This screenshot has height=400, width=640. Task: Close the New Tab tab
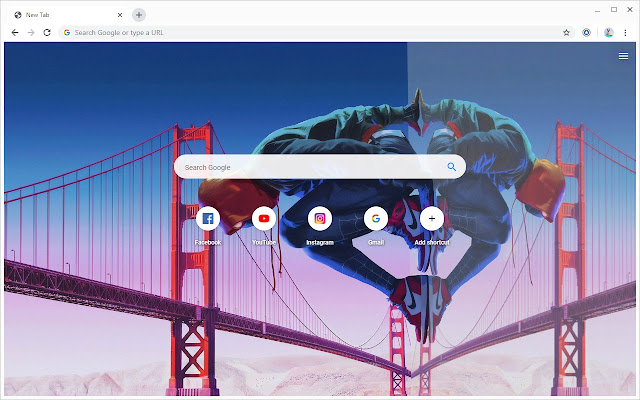(120, 15)
